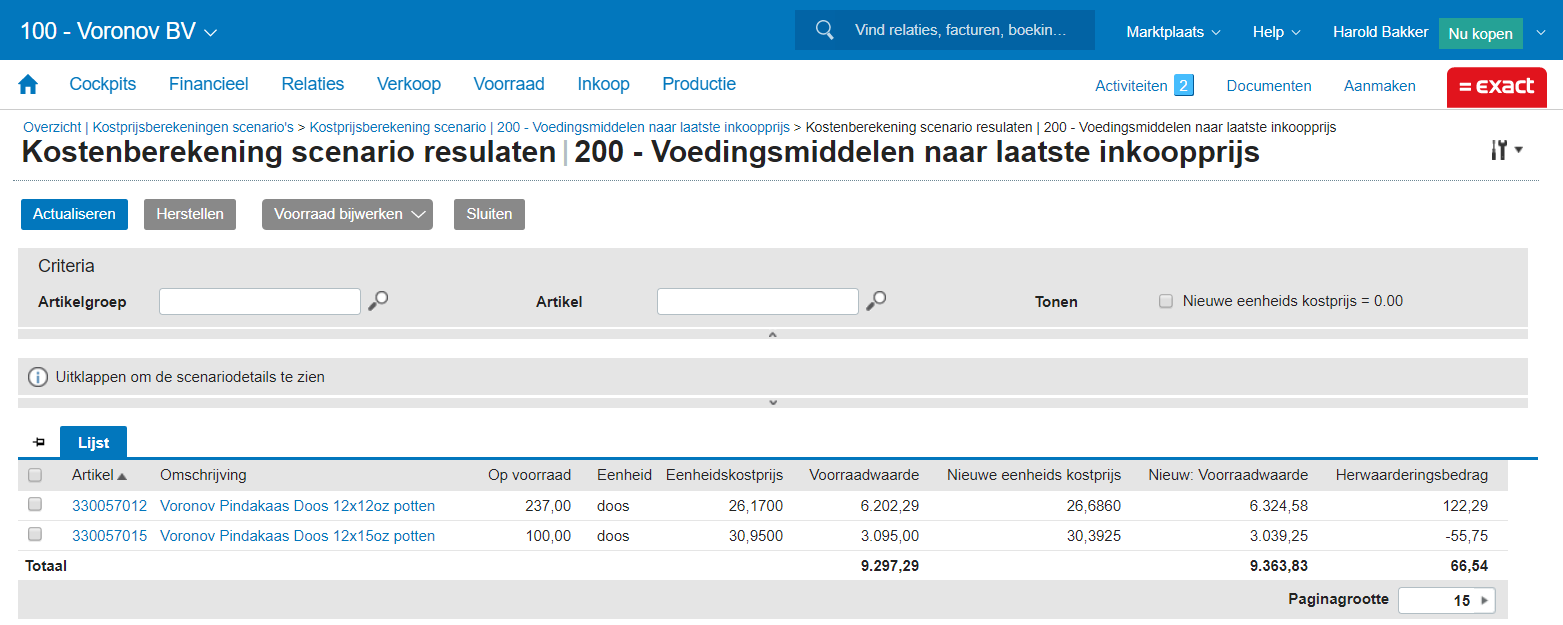Image resolution: width=1563 pixels, height=625 pixels.
Task: Open the Artikel lookup magnifier
Action: click(876, 300)
